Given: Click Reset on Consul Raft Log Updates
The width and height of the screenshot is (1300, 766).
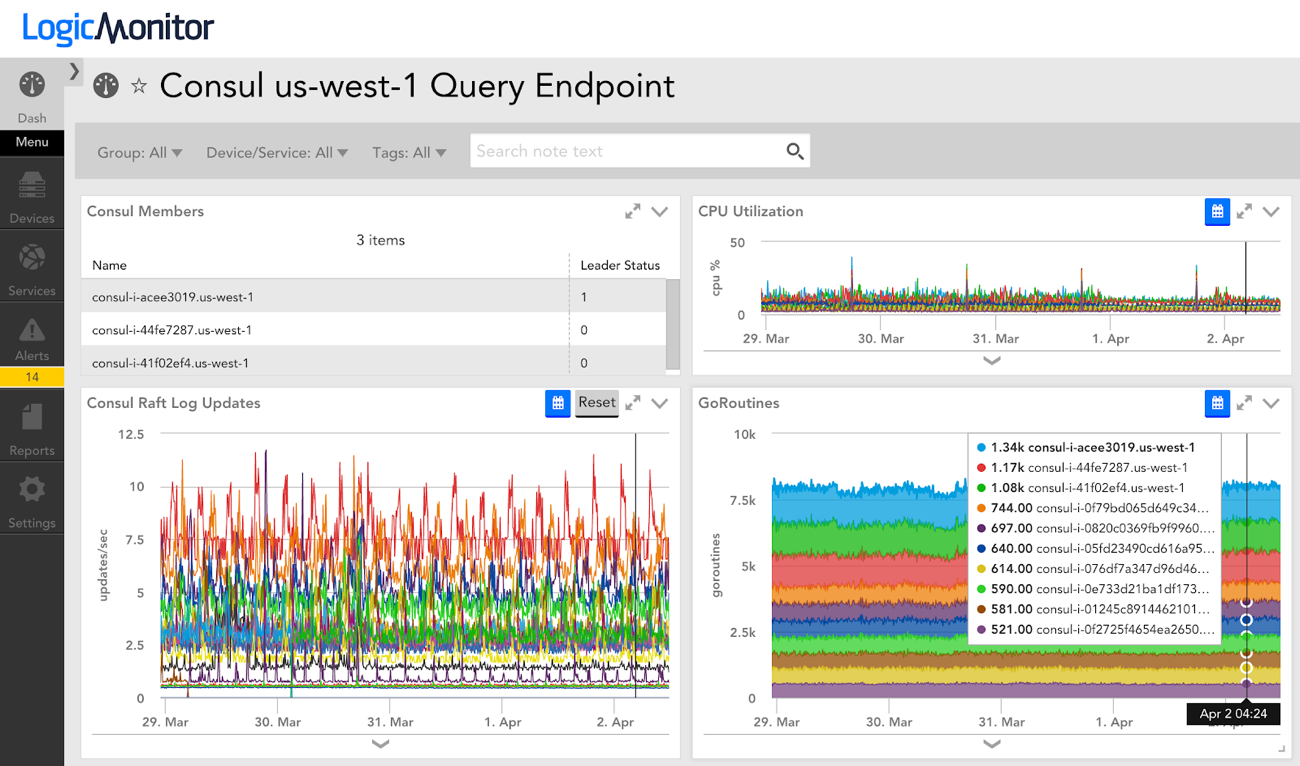Looking at the screenshot, I should 597,403.
